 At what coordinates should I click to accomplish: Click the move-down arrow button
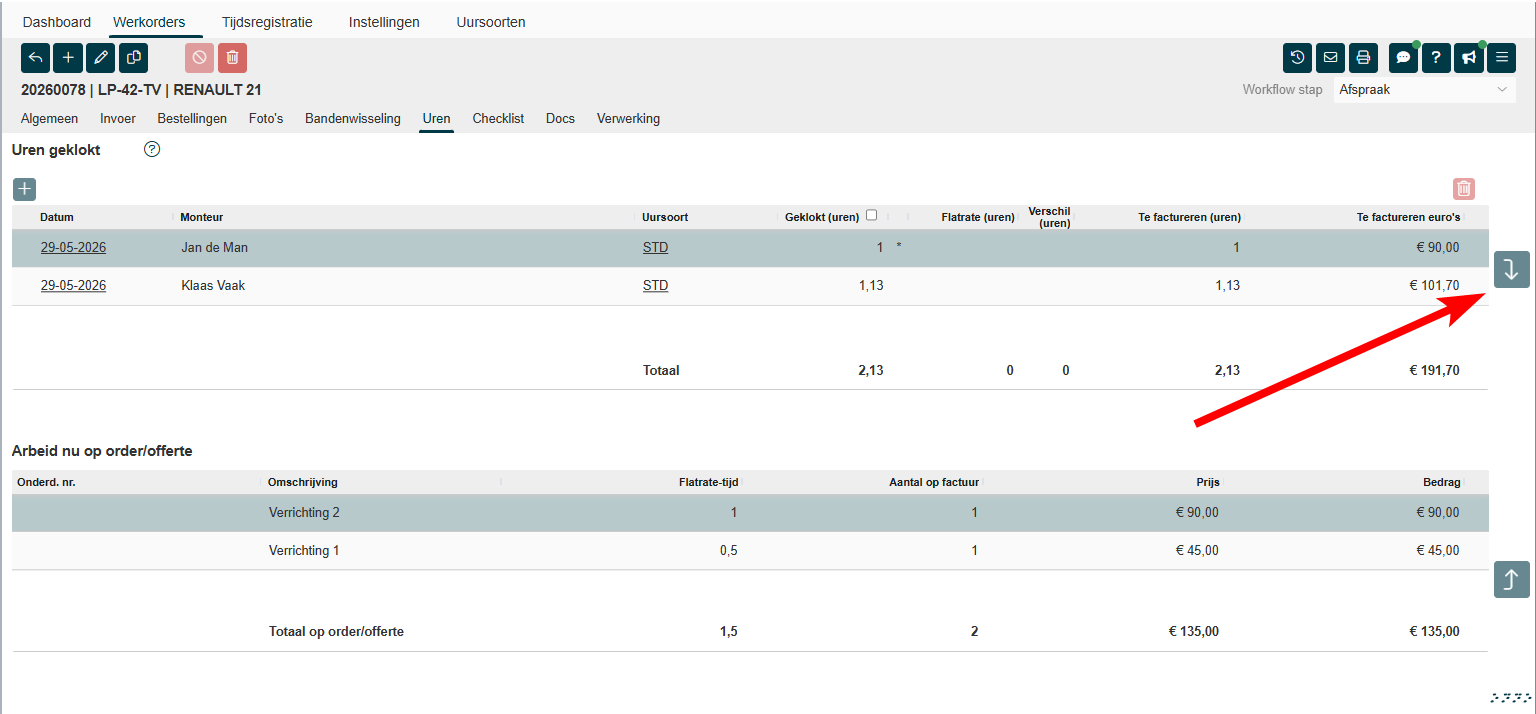[1511, 269]
